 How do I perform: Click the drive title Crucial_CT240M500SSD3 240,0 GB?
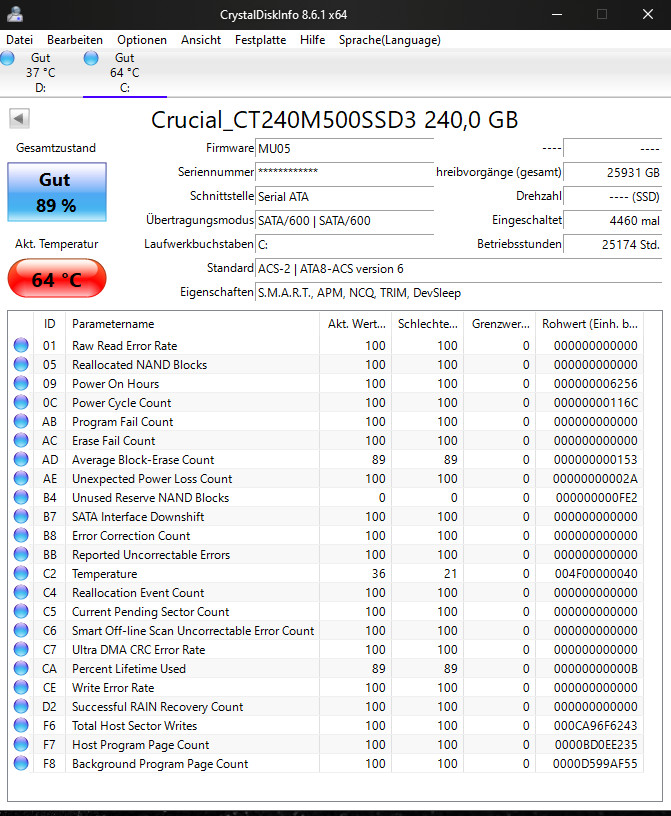coord(335,120)
